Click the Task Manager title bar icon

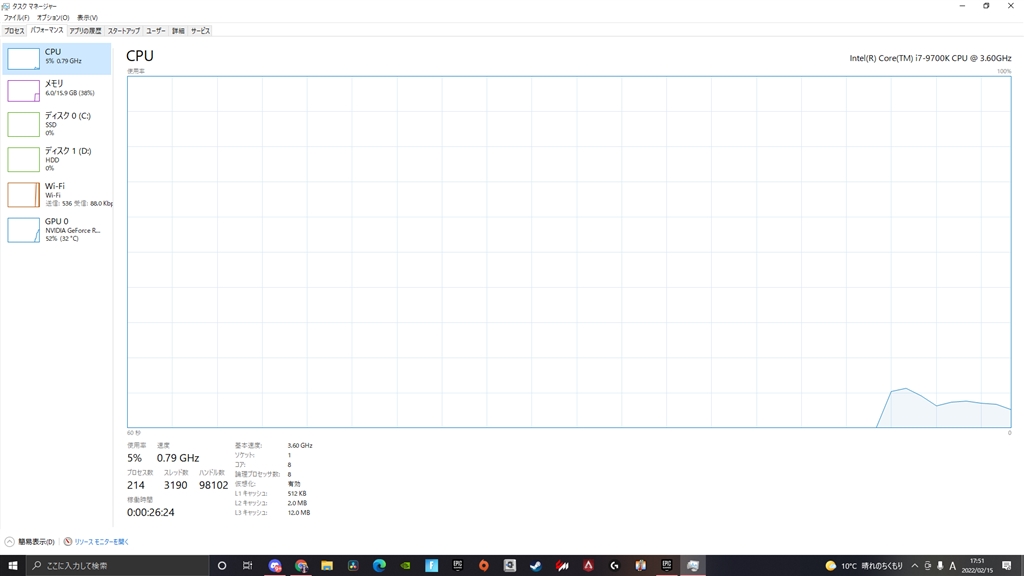click(6, 6)
